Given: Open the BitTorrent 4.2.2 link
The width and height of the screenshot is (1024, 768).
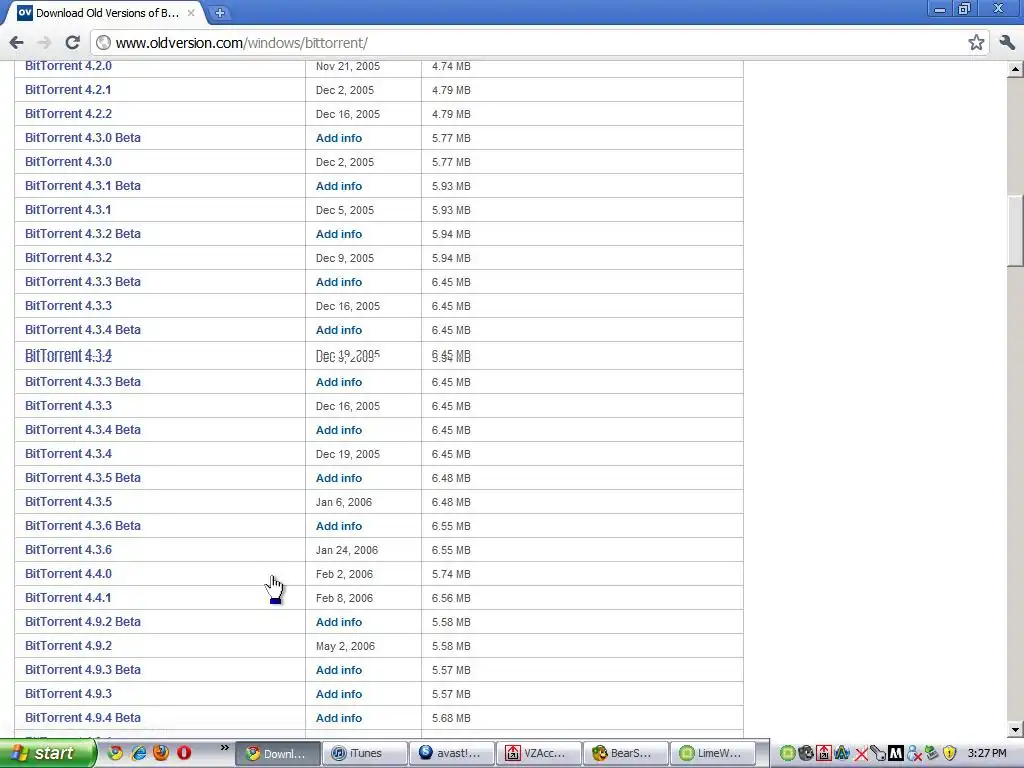Looking at the screenshot, I should (x=69, y=114).
